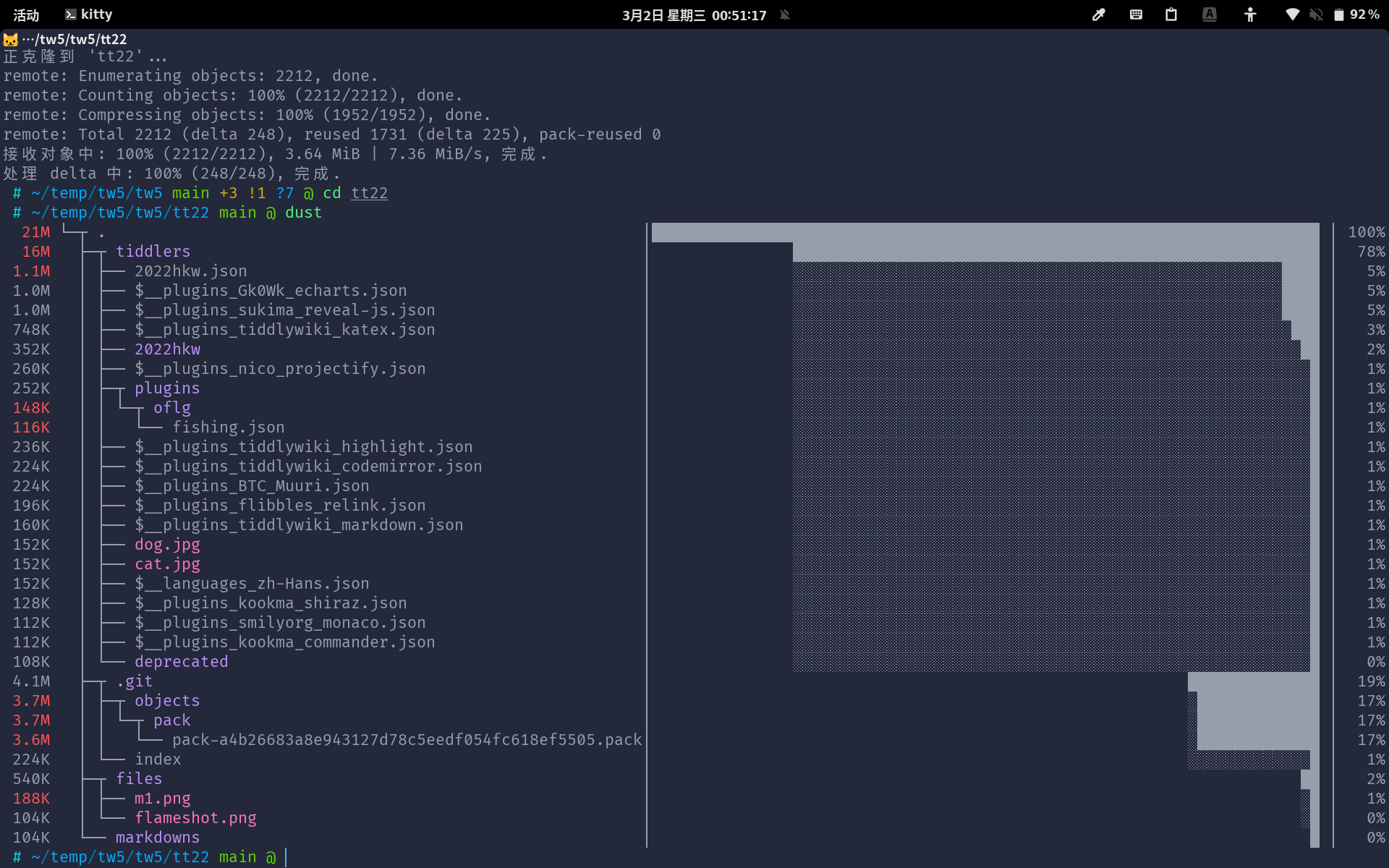Screen dimensions: 1389x868
Task: Click the 'oflg' directory row
Action: click(x=172, y=408)
